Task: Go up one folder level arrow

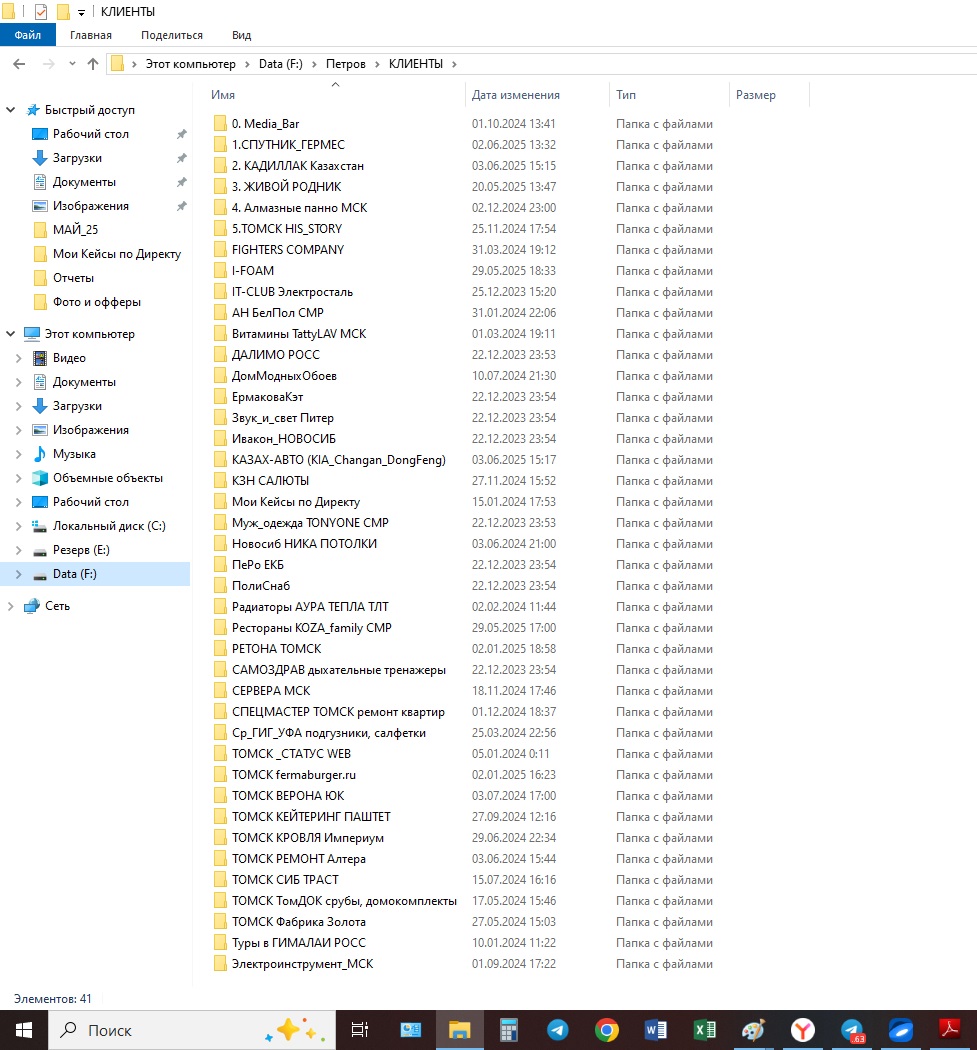Action: pyautogui.click(x=93, y=64)
